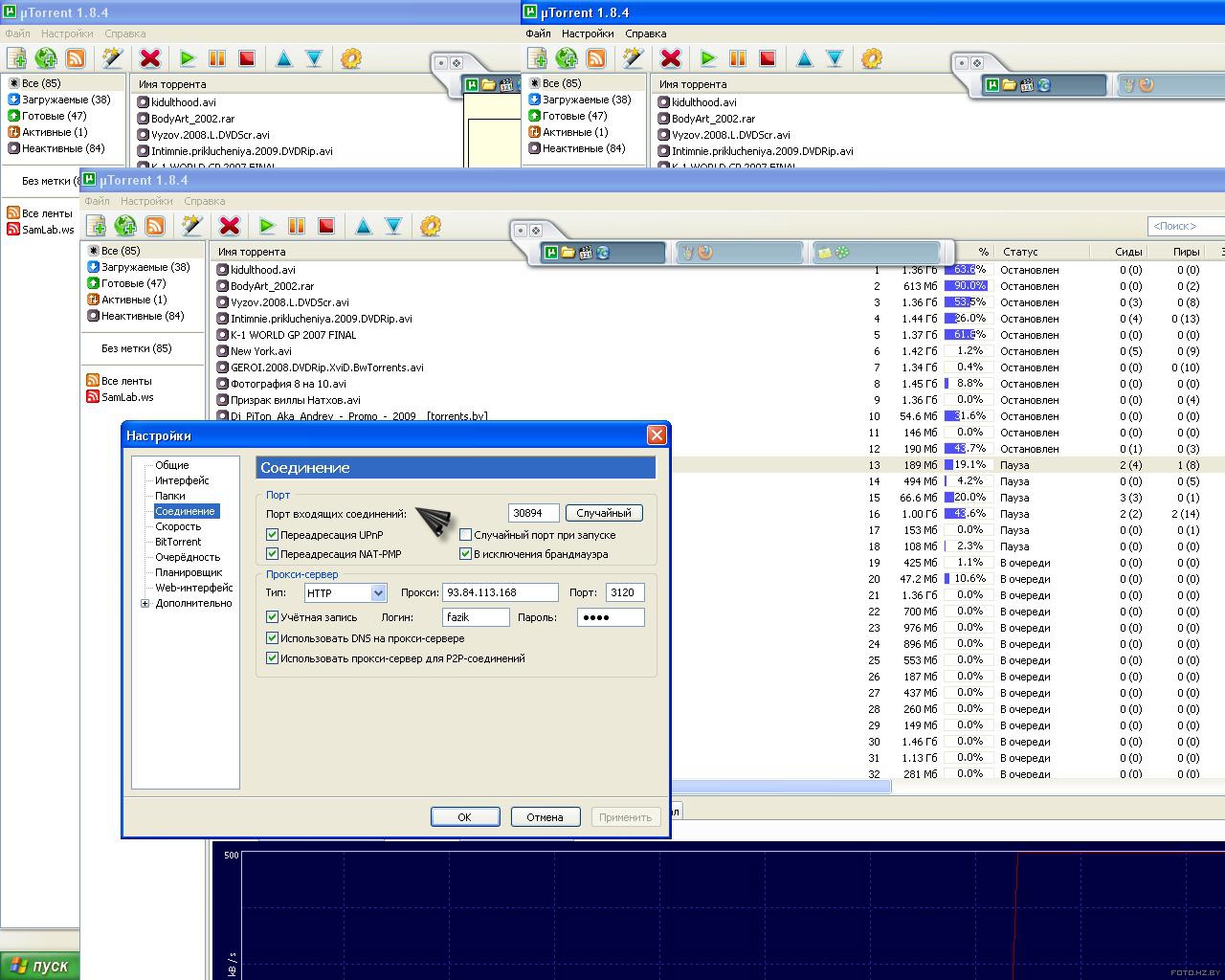Click RSS icon in top-left window toolbar
The width and height of the screenshot is (1225, 980).
click(x=76, y=58)
